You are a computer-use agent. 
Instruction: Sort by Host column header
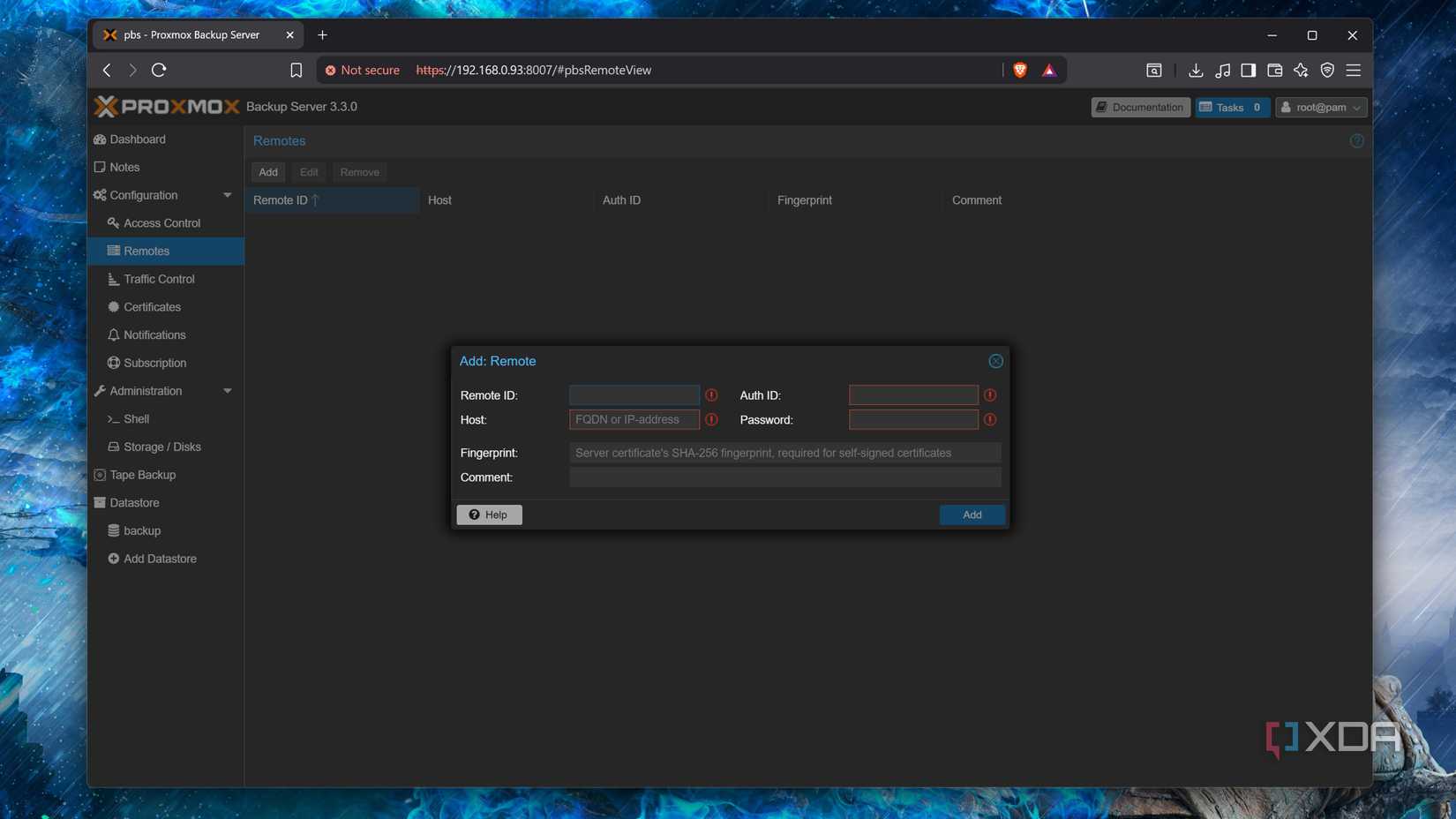pyautogui.click(x=507, y=200)
